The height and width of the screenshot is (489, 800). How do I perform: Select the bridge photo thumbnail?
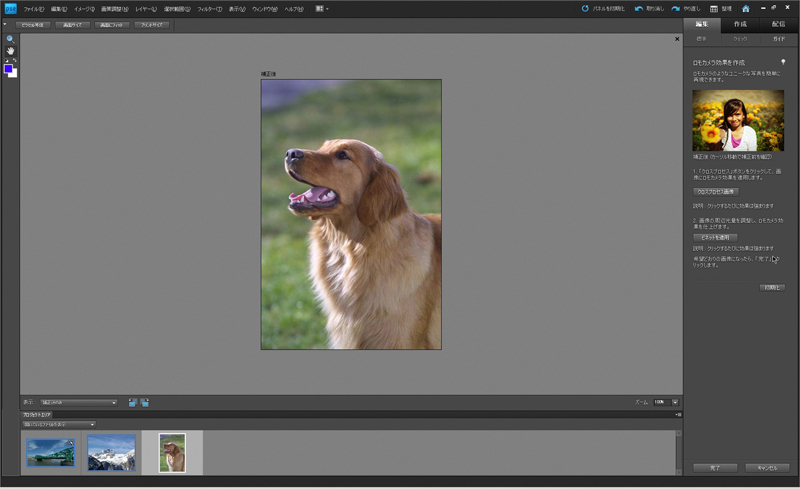[x=49, y=453]
